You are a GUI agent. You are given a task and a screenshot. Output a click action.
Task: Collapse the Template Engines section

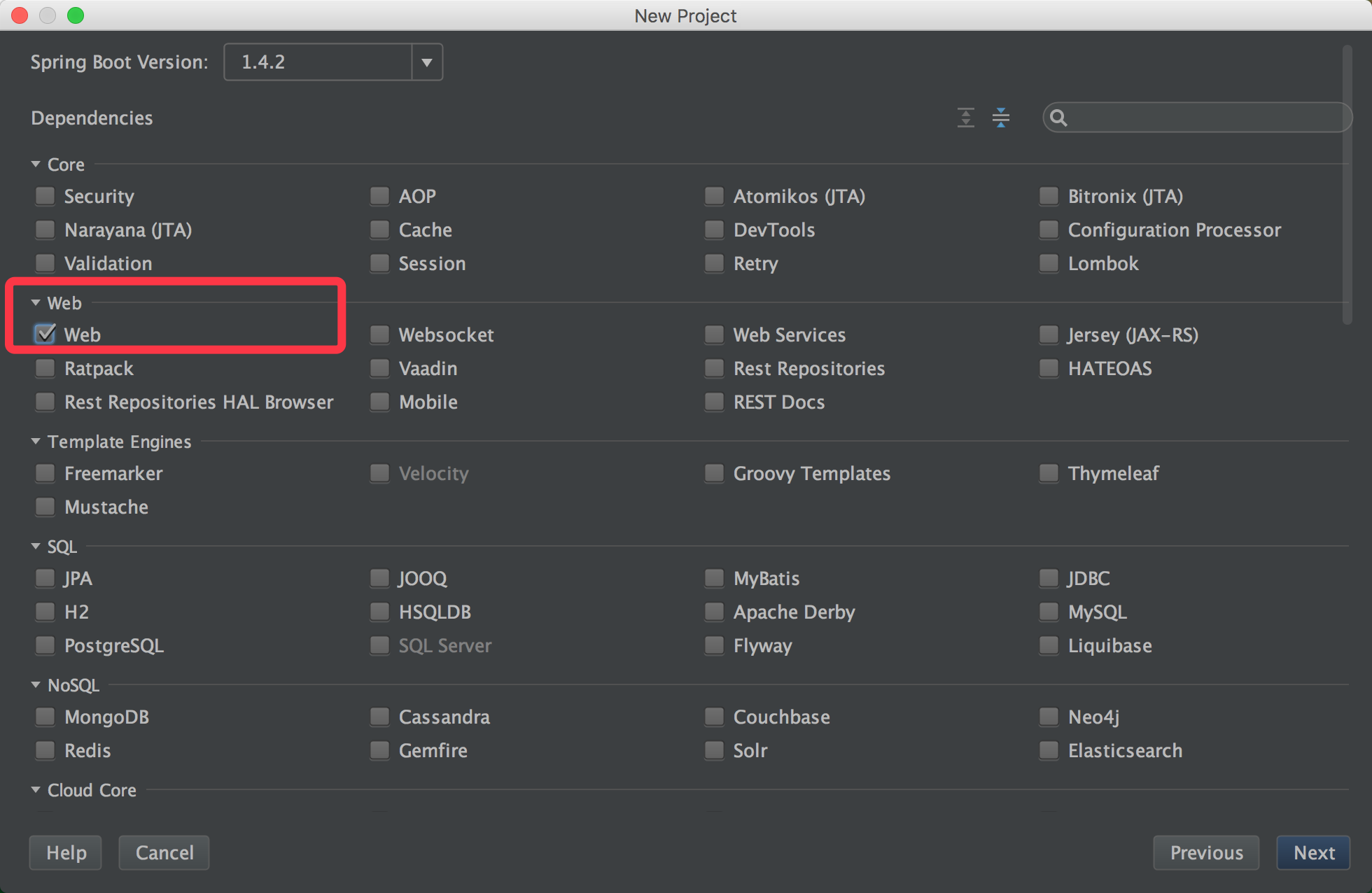(36, 441)
